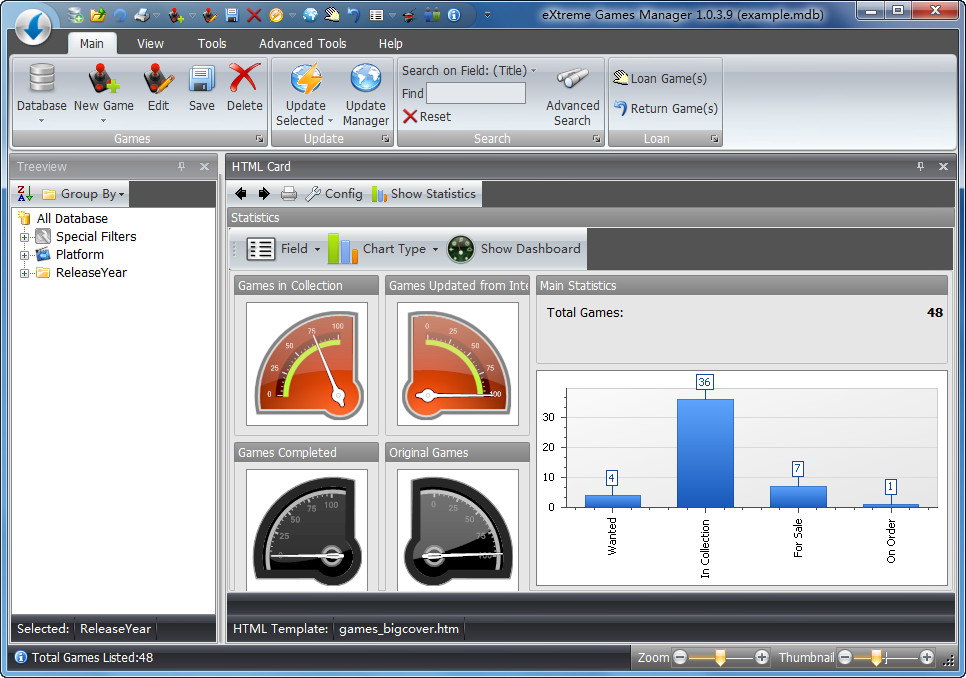Pin the HTML Card panel
Viewport: 966px width, 678px height.
click(920, 166)
